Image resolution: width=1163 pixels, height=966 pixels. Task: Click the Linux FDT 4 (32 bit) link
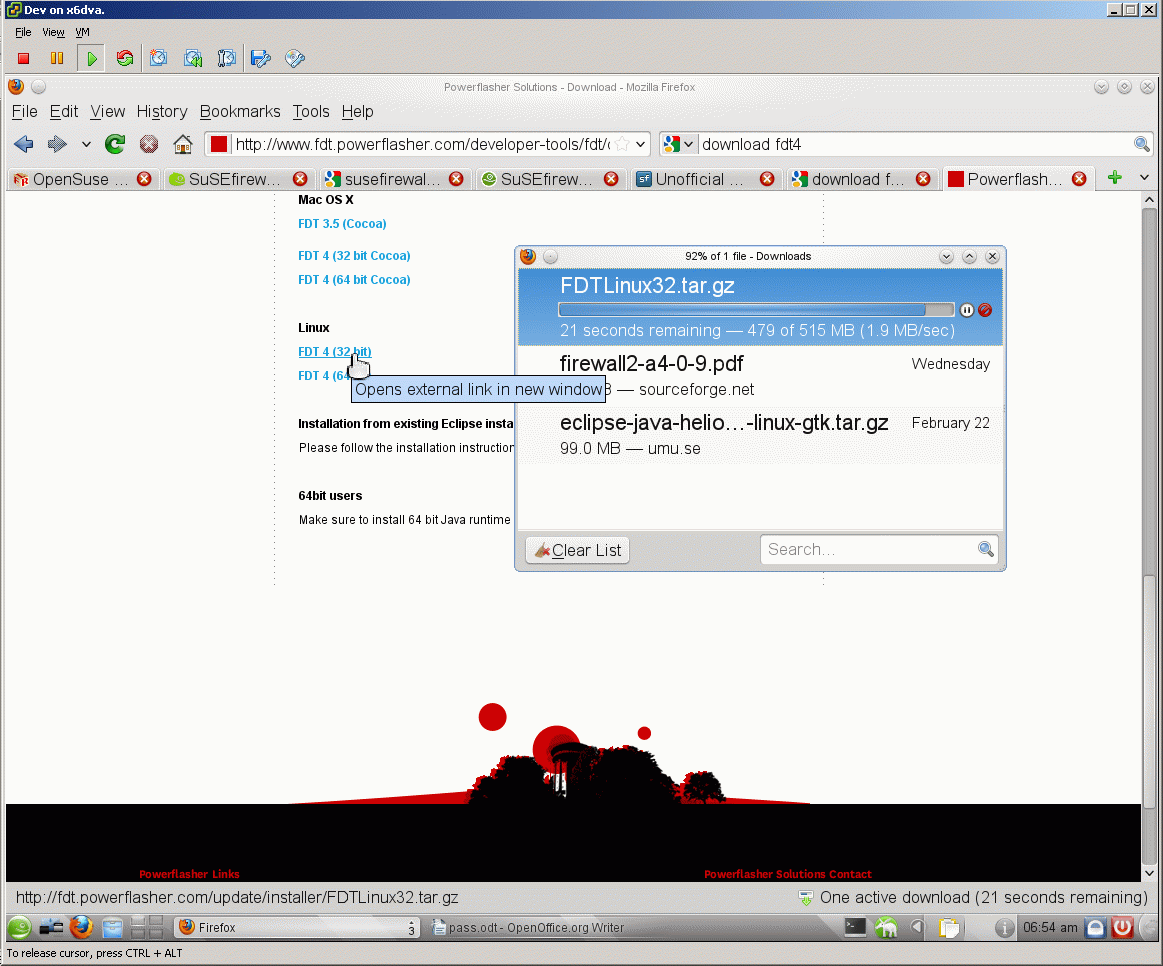pos(335,352)
